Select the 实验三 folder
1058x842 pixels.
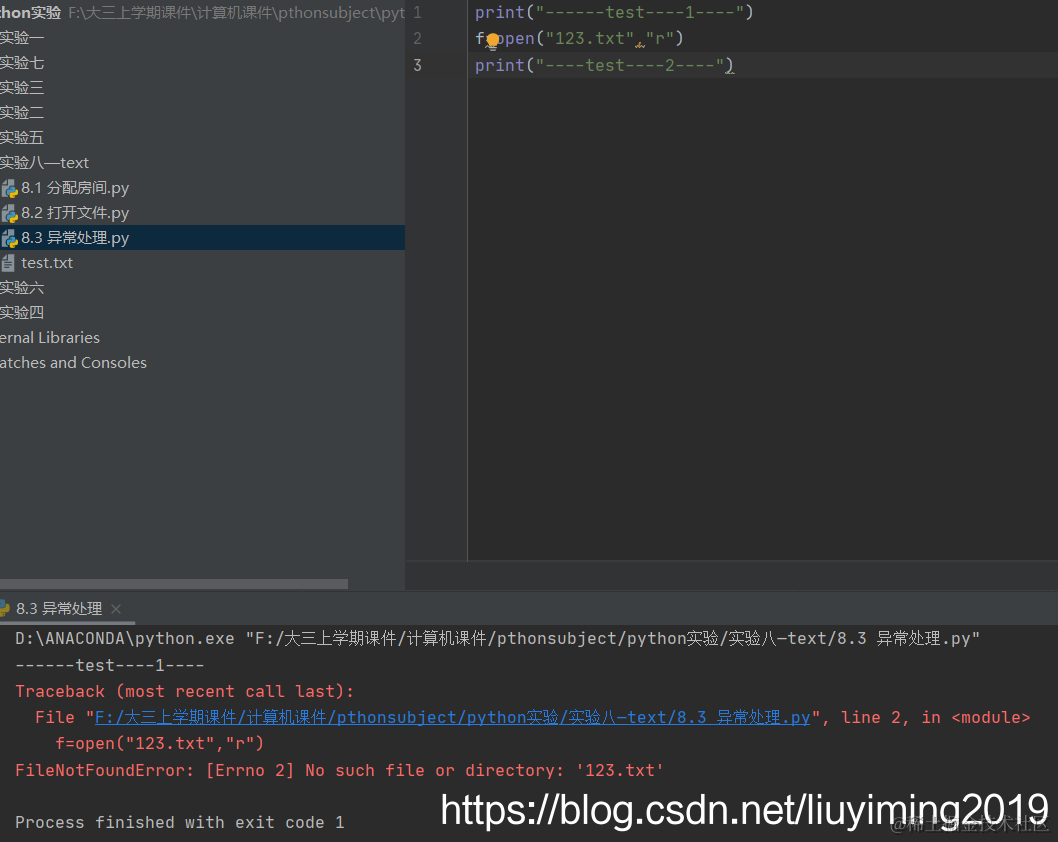[x=22, y=88]
